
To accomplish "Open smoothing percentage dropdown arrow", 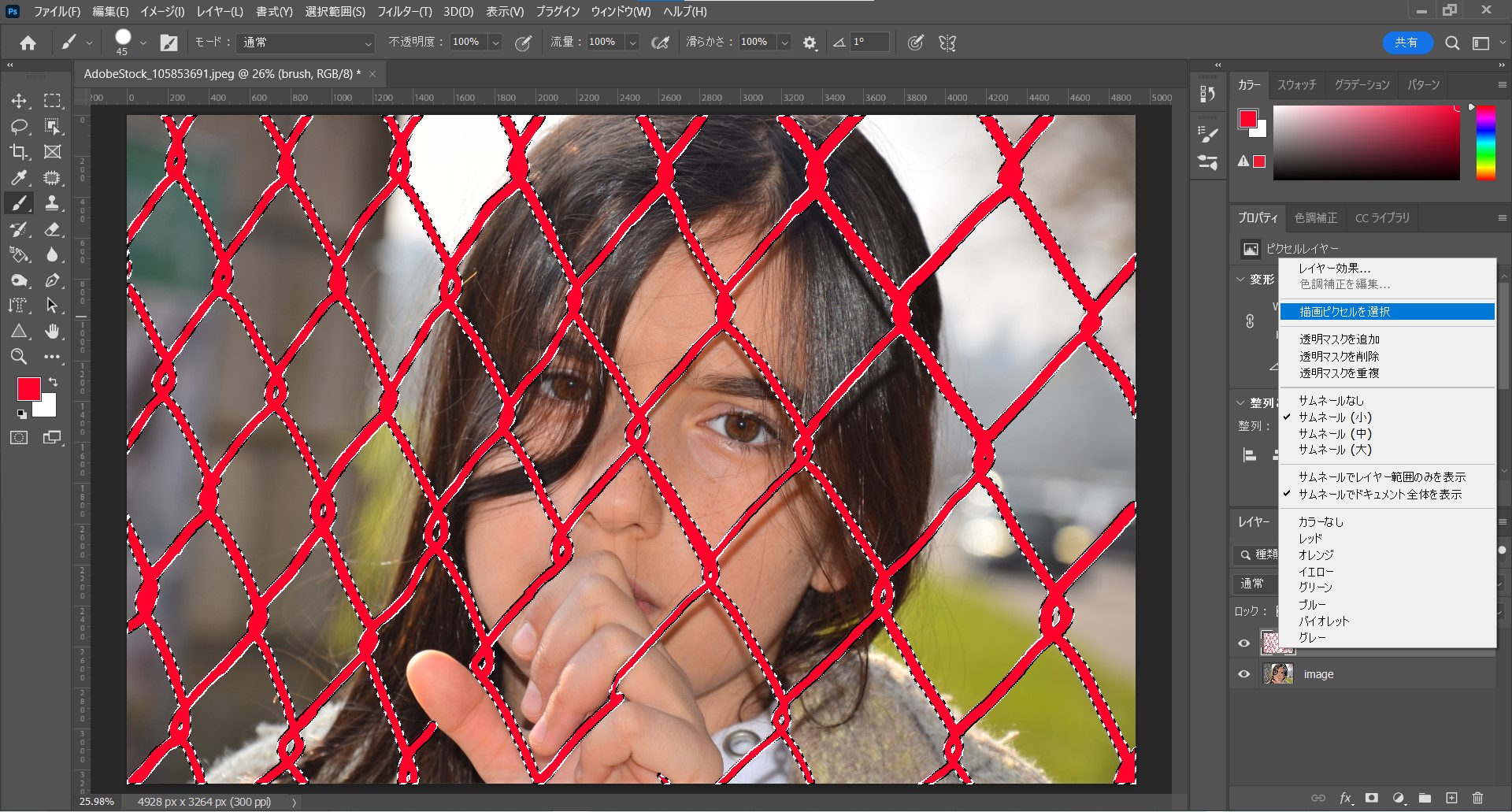I will 784,43.
